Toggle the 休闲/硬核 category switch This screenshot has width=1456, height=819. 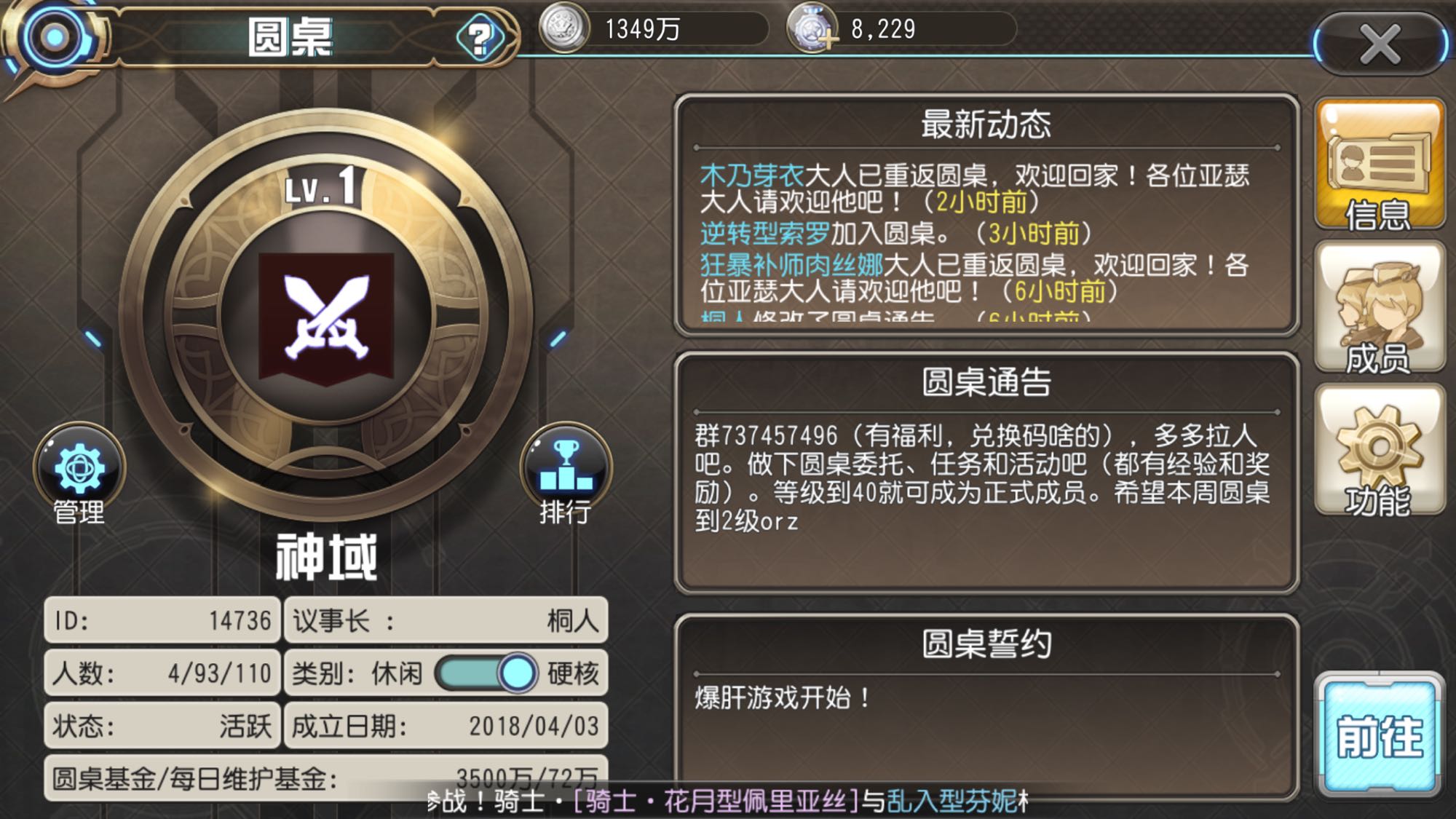pos(486,673)
